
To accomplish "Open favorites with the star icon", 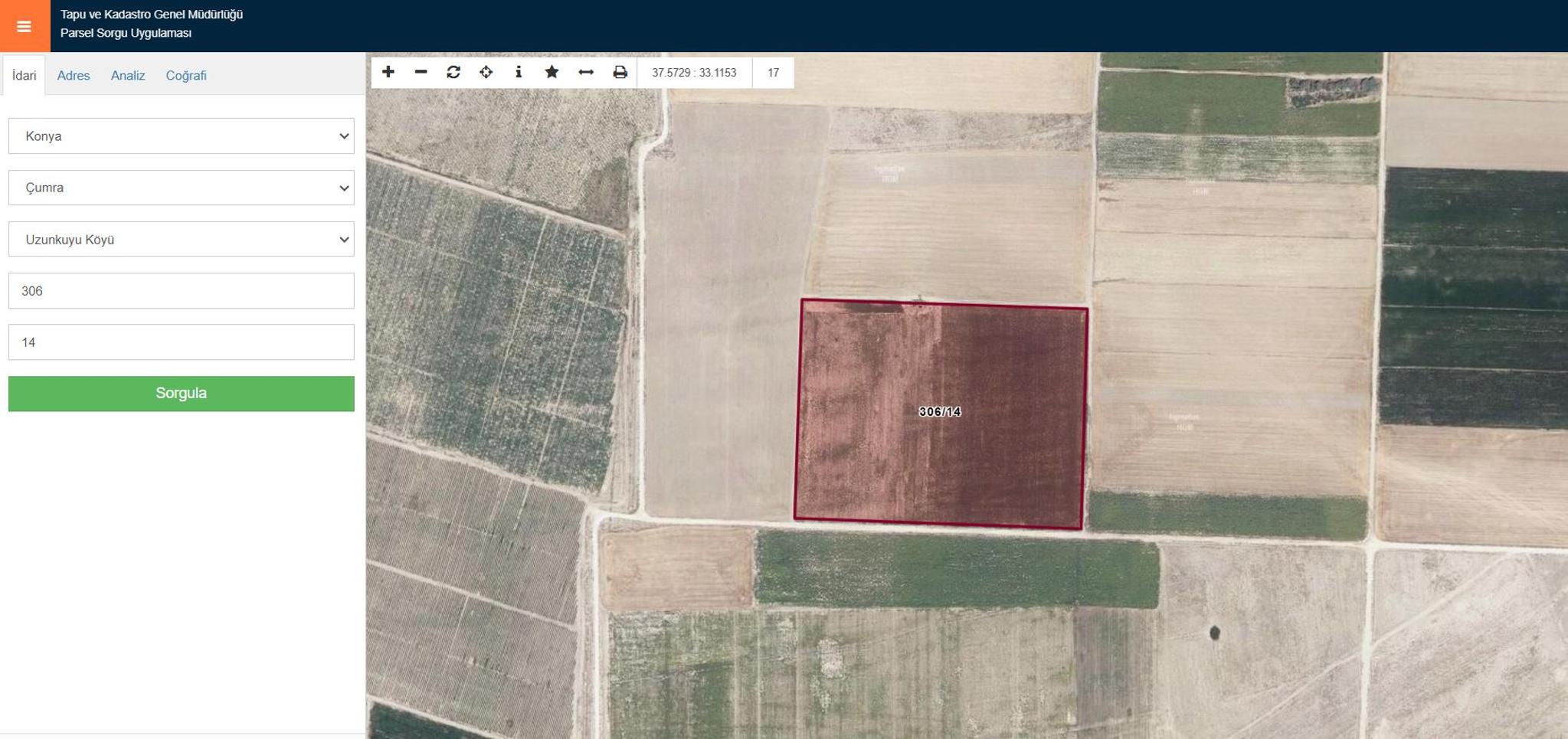I will 552,72.
